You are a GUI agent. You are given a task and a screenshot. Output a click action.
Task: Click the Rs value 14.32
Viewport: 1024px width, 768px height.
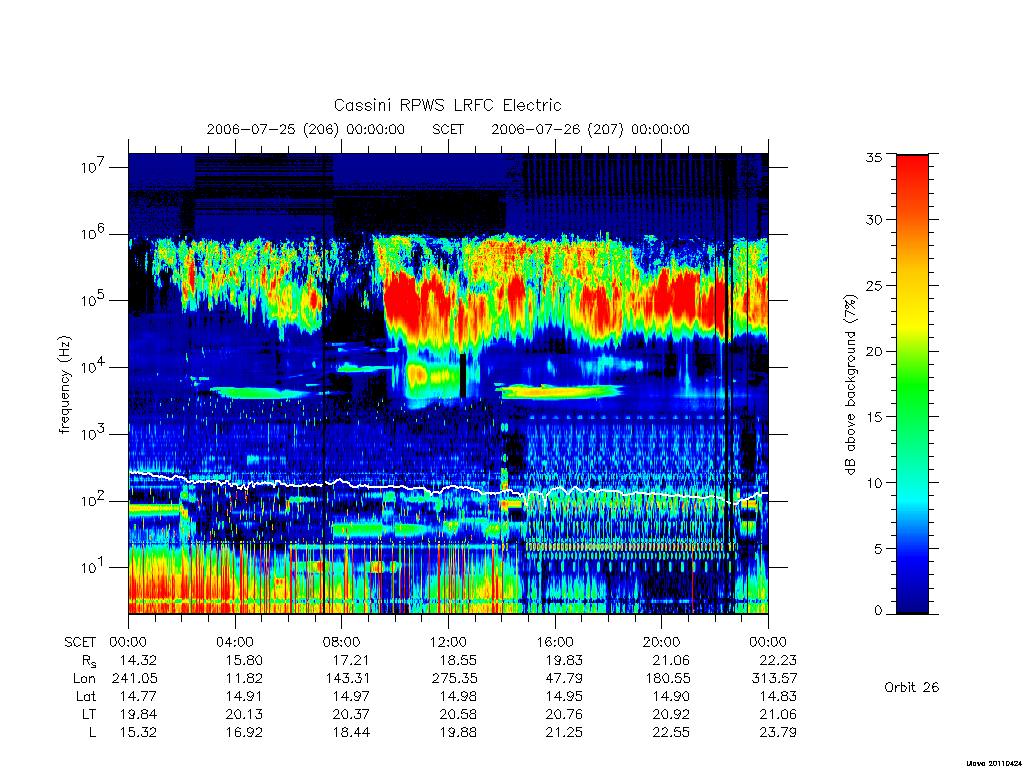coord(138,660)
